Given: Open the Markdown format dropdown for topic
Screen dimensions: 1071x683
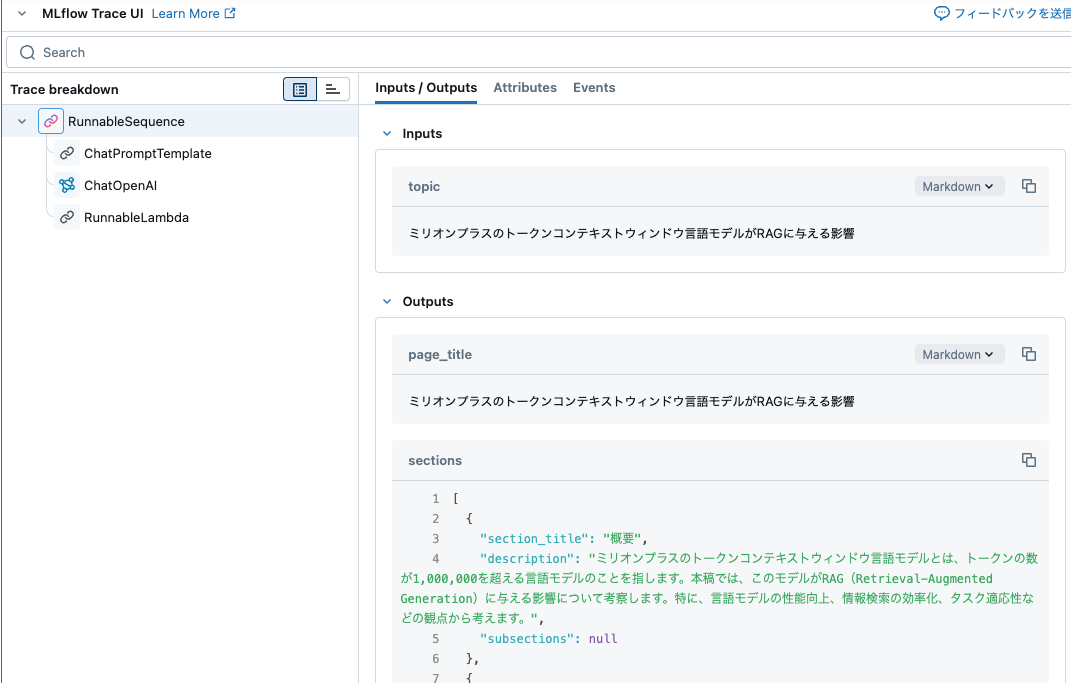Looking at the screenshot, I should click(x=959, y=186).
